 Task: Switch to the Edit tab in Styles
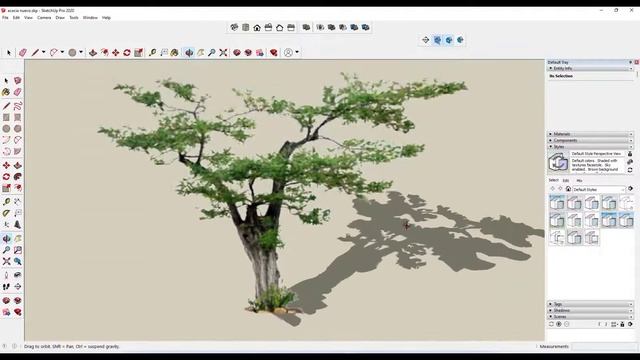coord(566,180)
